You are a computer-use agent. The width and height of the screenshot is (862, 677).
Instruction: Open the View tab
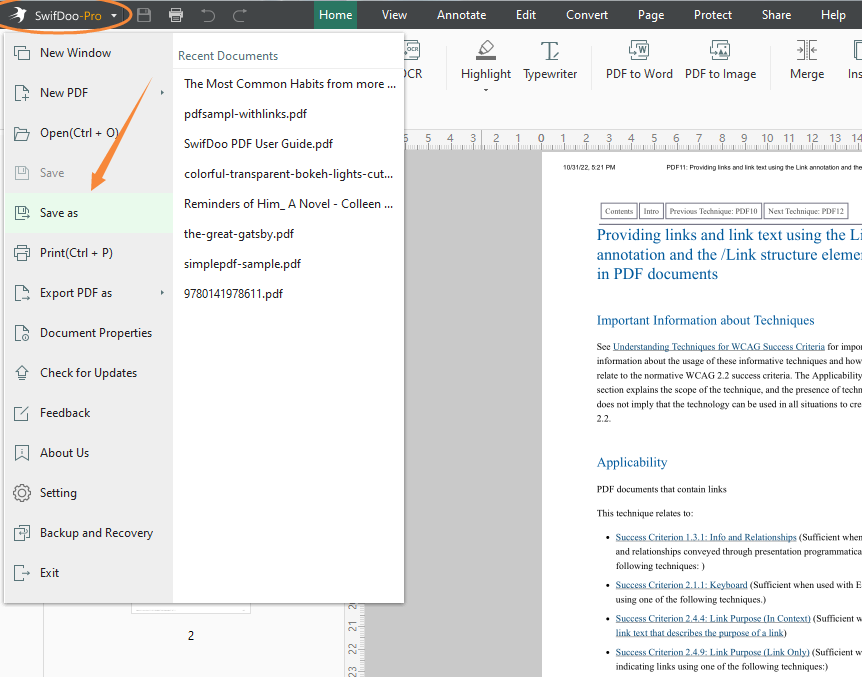pyautogui.click(x=394, y=15)
